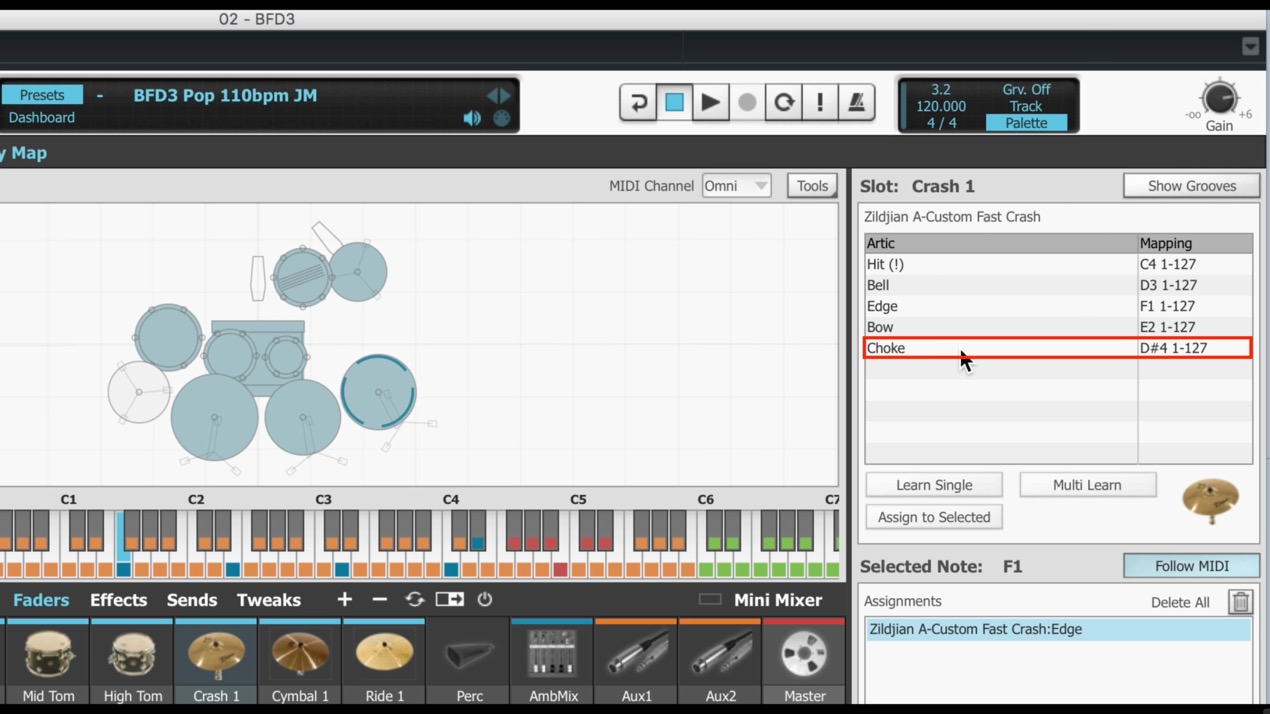The height and width of the screenshot is (714, 1270).
Task: Delete assignments with the trash can icon
Action: tap(1241, 602)
